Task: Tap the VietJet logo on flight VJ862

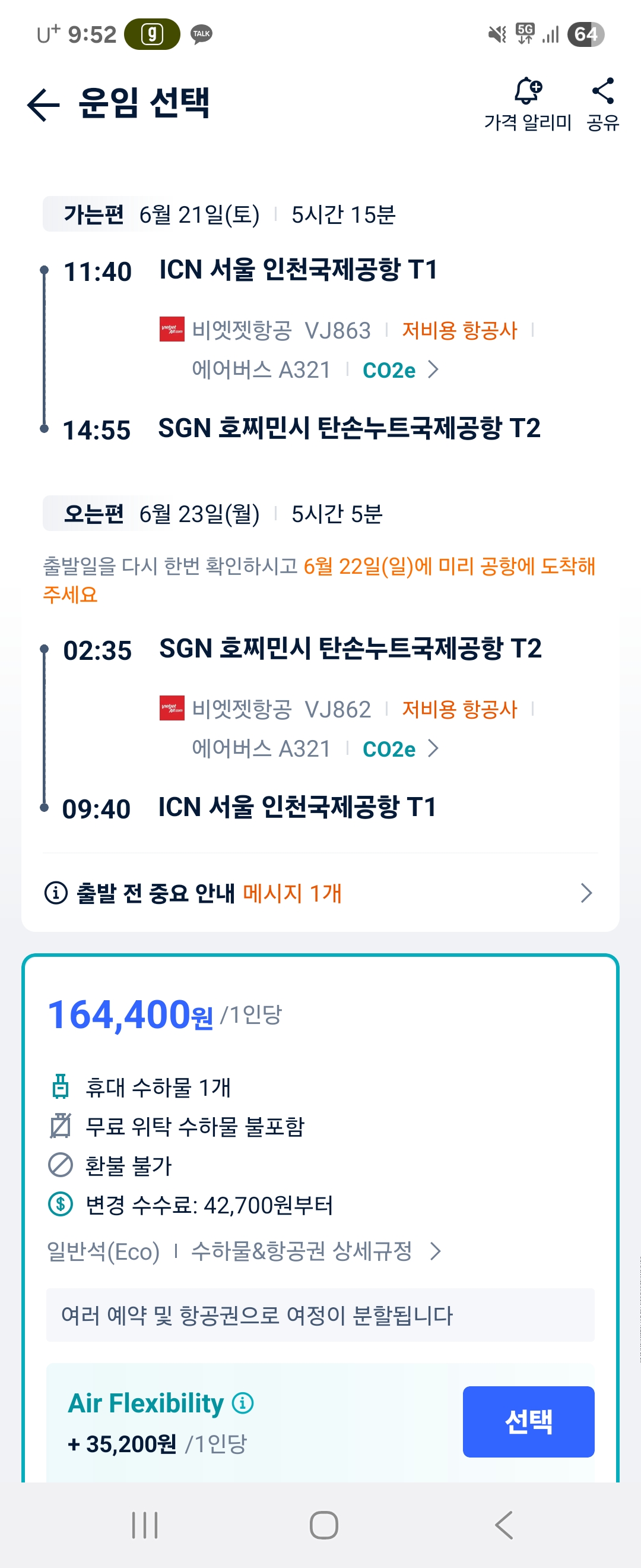Action: 172,708
